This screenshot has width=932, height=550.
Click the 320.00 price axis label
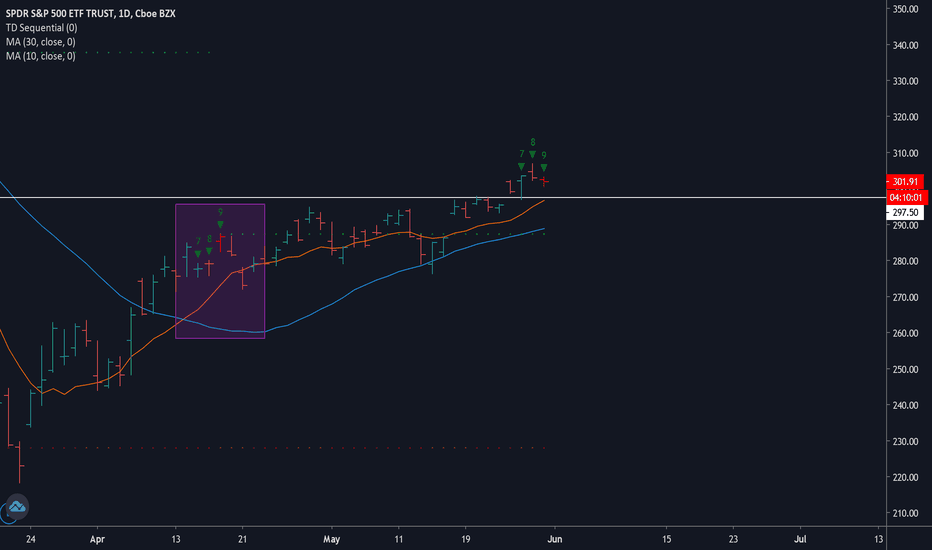(905, 117)
